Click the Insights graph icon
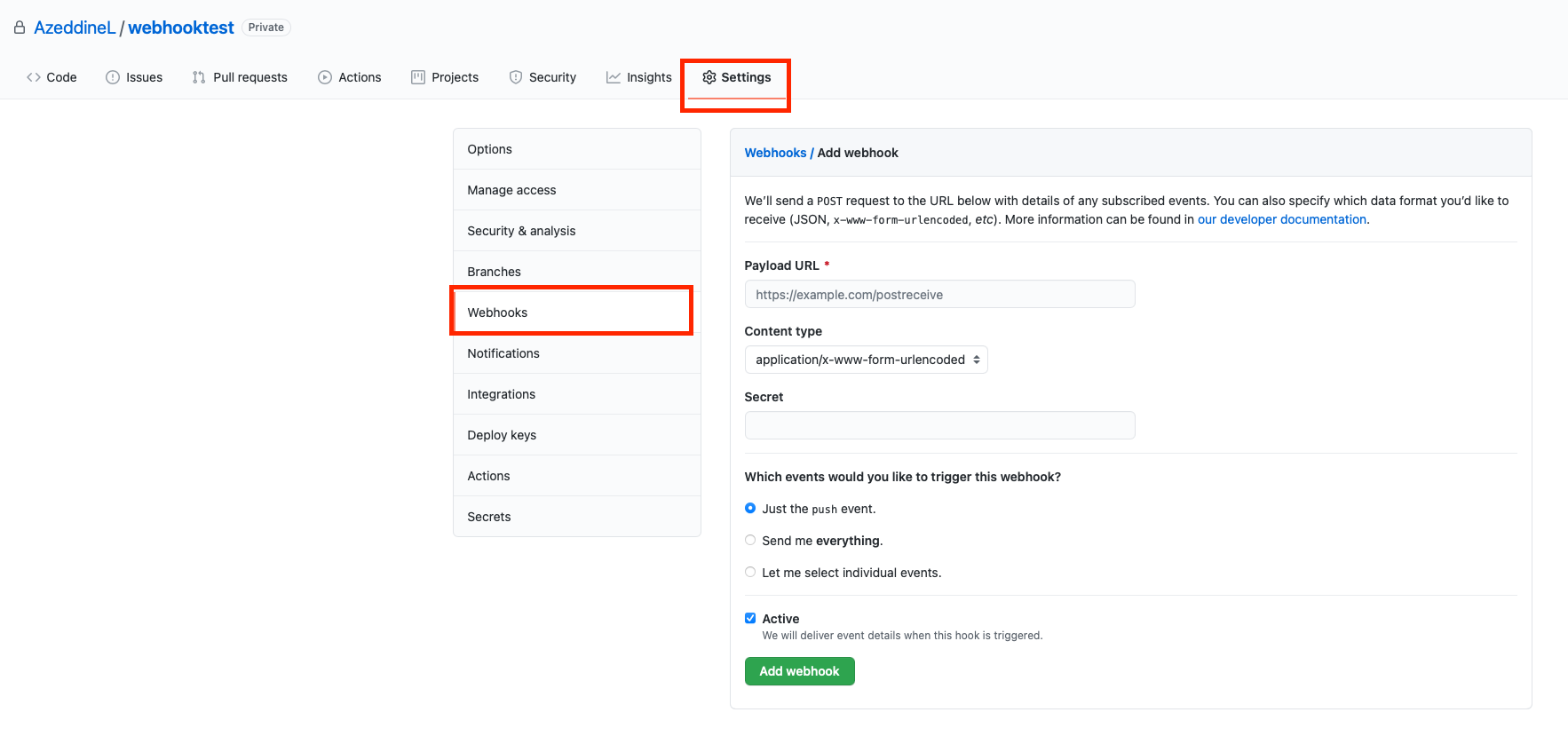 614,77
